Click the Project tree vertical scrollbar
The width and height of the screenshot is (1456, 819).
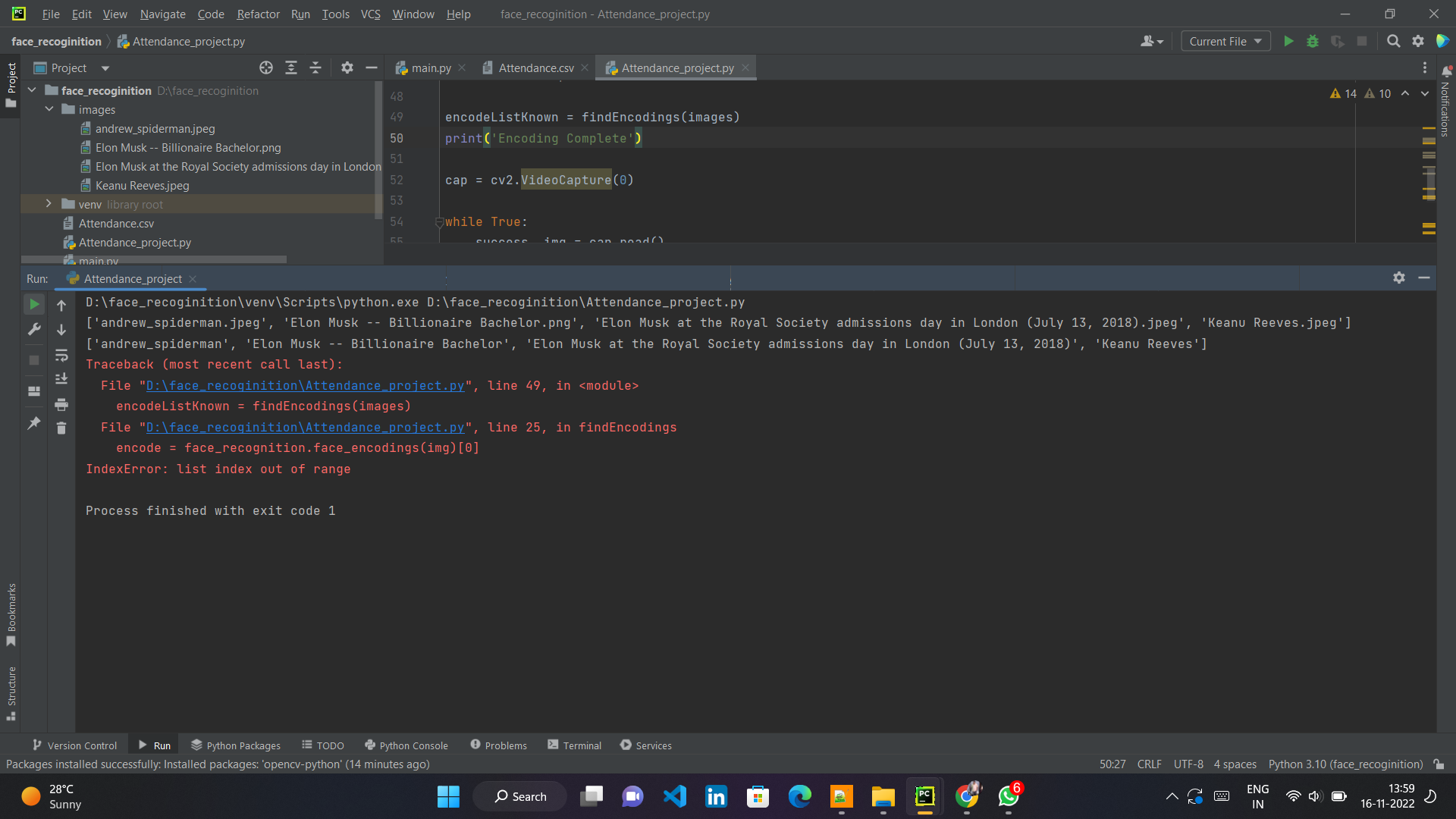[x=378, y=150]
